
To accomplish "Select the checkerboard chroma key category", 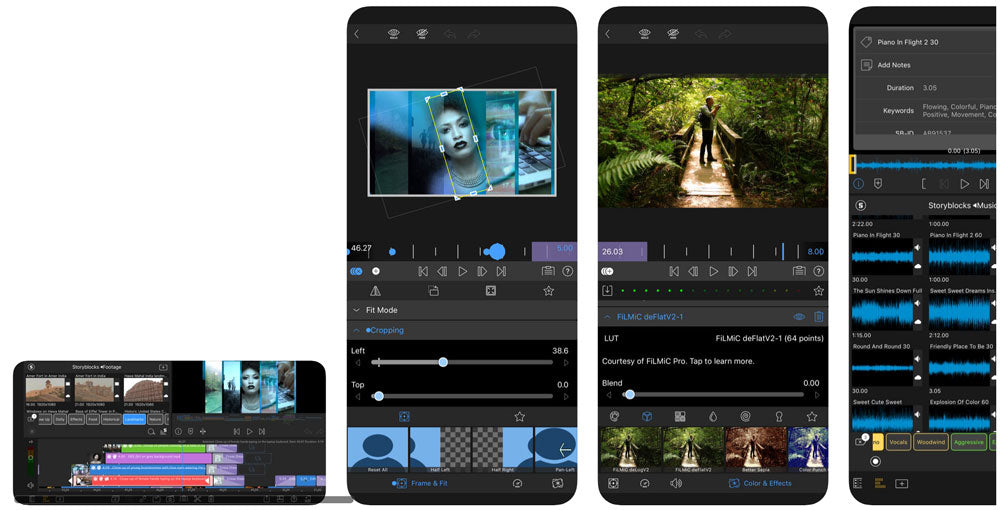I will (x=680, y=416).
